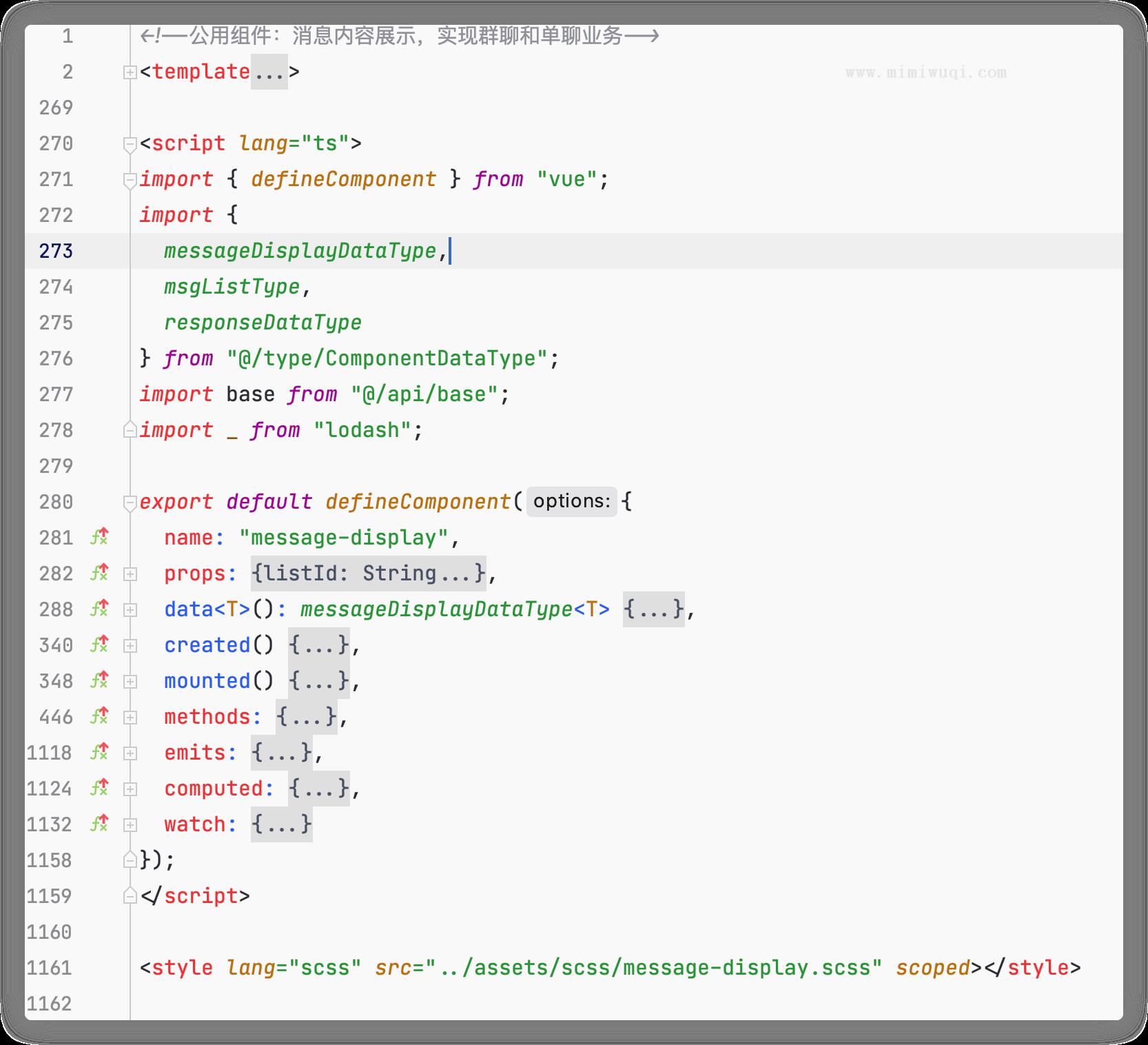This screenshot has height=1045, width=1148.
Task: Click the override gutter icon beside methods
Action: 100,716
